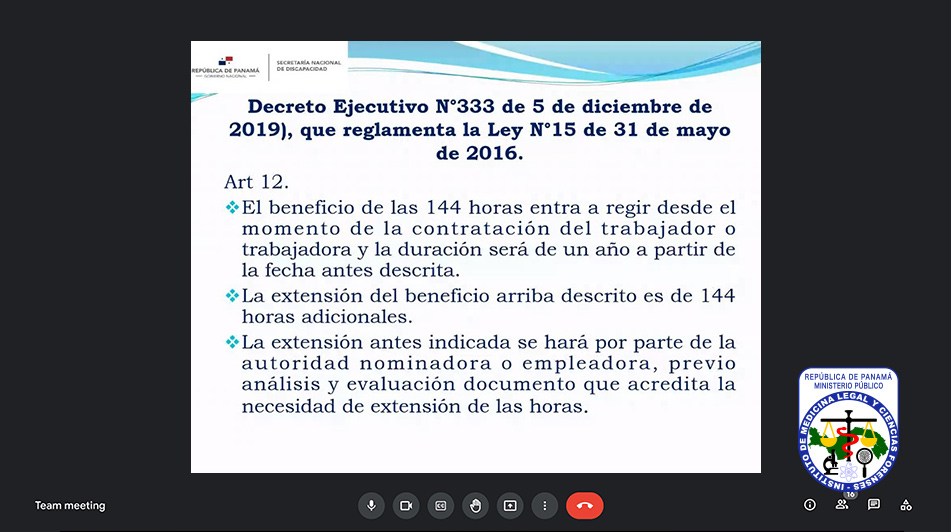The height and width of the screenshot is (532, 951).
Task: Click the Instituto de Medicina Legal logo
Action: pyautogui.click(x=848, y=429)
